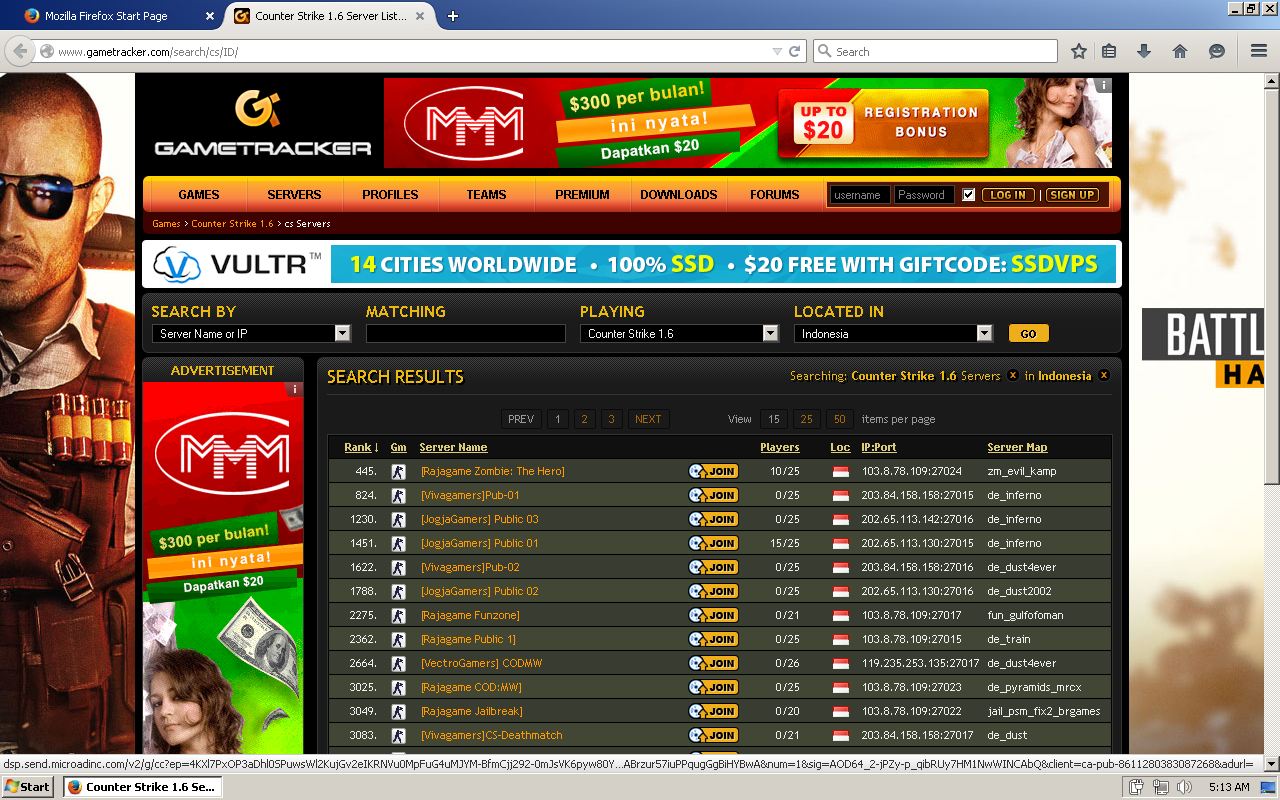Screen dimensions: 1280x800
Task: Bookmark this page with the star icon
Action: point(1079,51)
